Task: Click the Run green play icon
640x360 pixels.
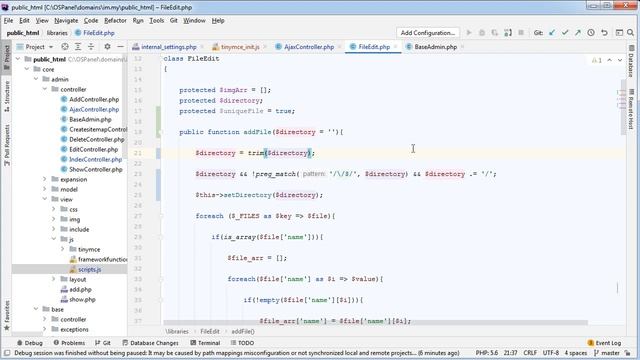Action: pyautogui.click(x=469, y=33)
